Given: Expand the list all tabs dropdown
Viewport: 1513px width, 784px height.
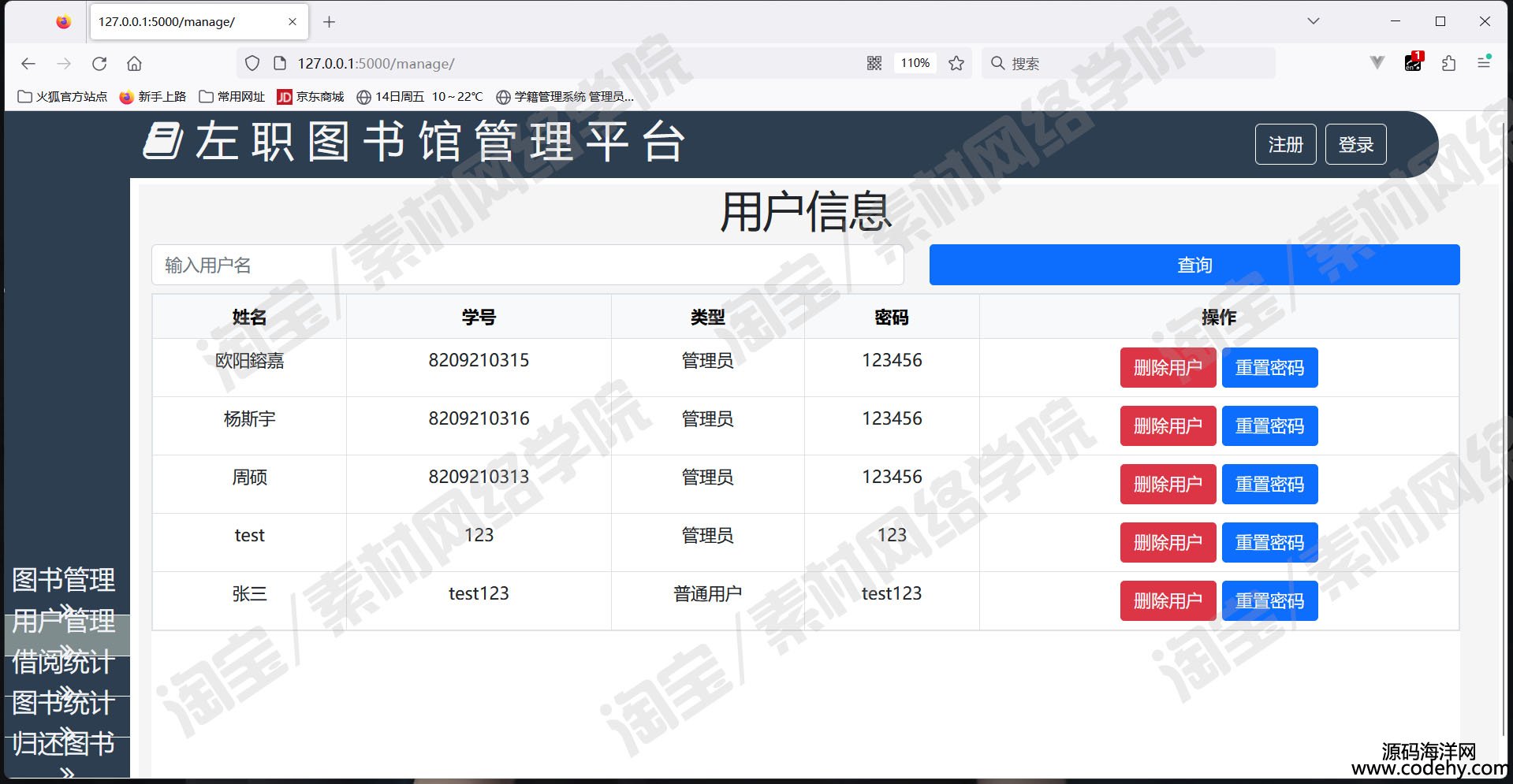Looking at the screenshot, I should coord(1314,21).
